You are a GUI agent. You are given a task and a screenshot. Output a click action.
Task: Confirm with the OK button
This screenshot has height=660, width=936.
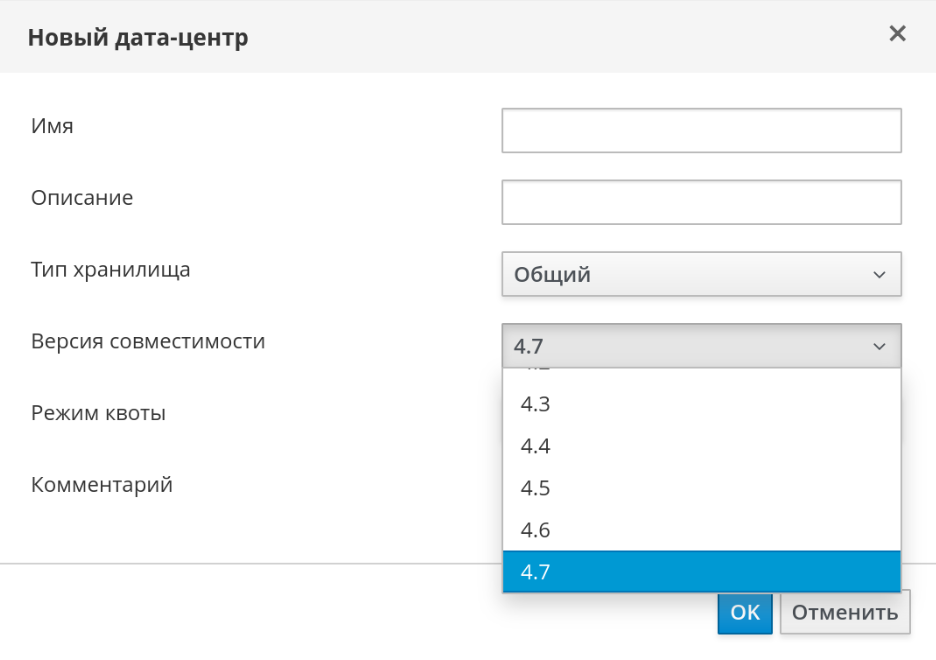744,613
